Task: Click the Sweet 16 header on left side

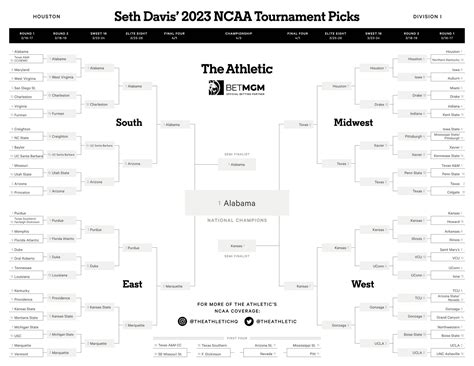Action: [x=98, y=36]
